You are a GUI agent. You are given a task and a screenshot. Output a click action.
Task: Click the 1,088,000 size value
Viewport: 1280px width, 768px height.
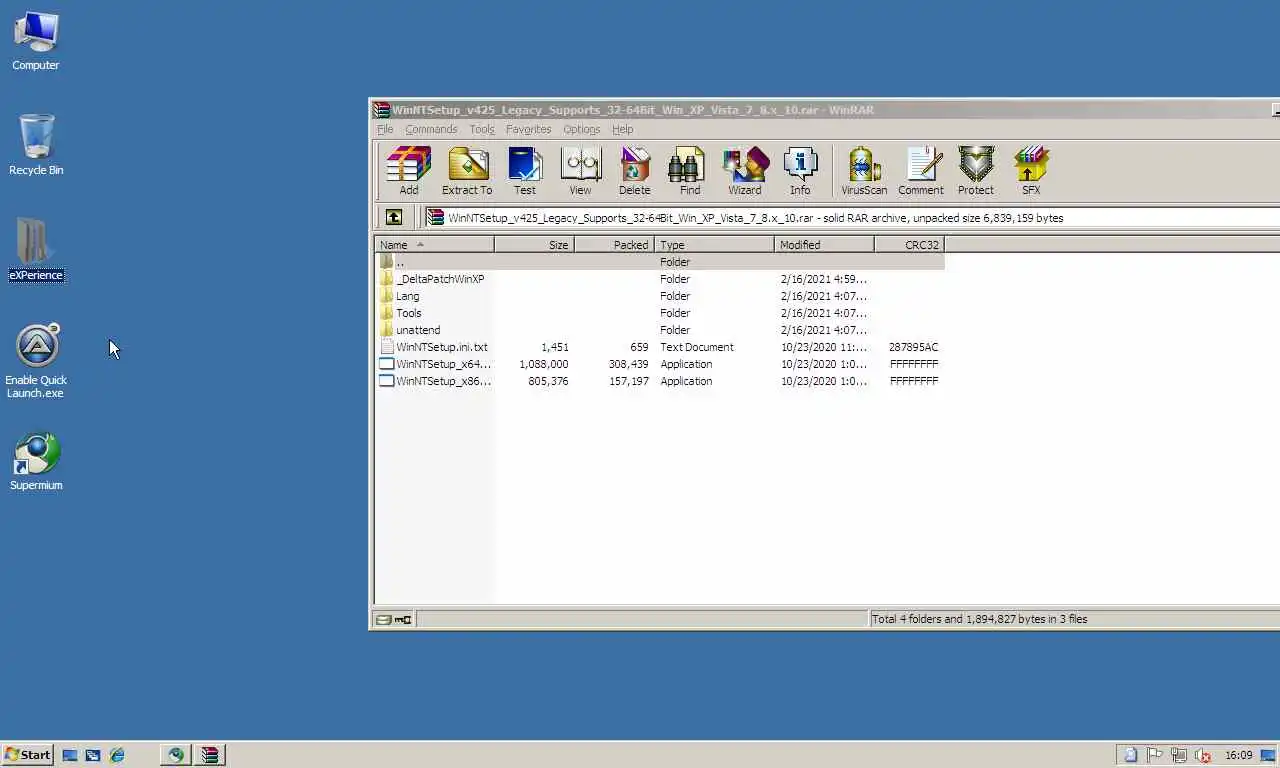click(x=544, y=364)
